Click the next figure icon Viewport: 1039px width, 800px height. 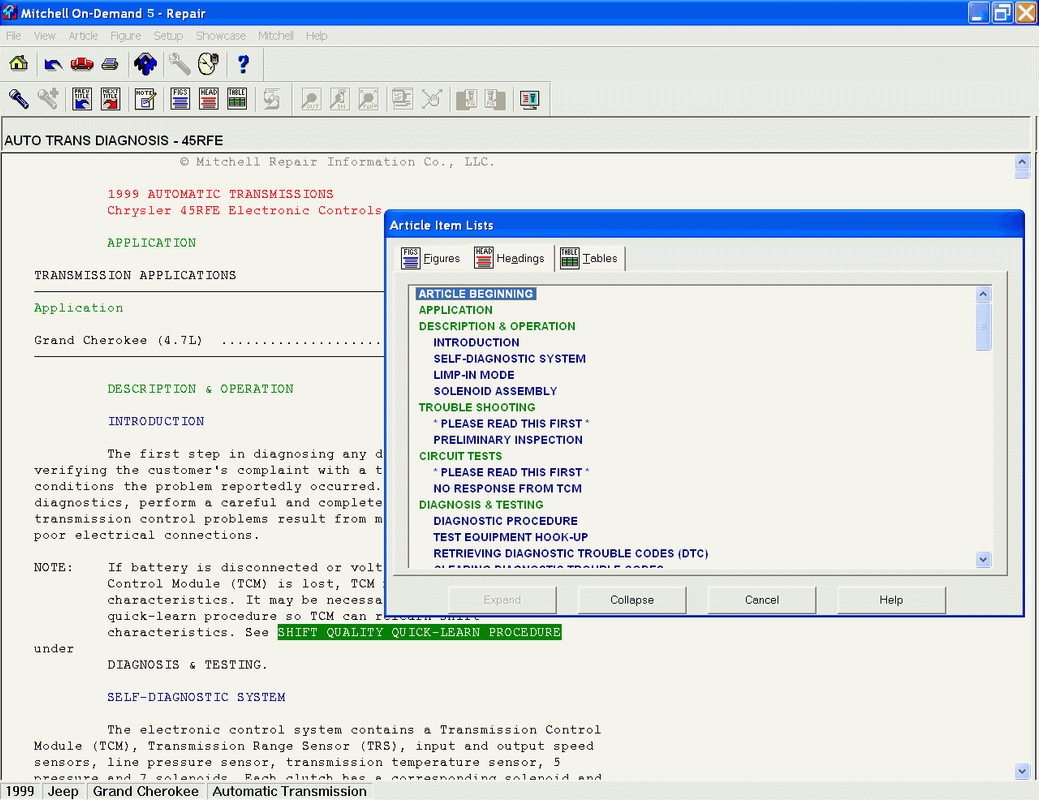click(x=495, y=99)
